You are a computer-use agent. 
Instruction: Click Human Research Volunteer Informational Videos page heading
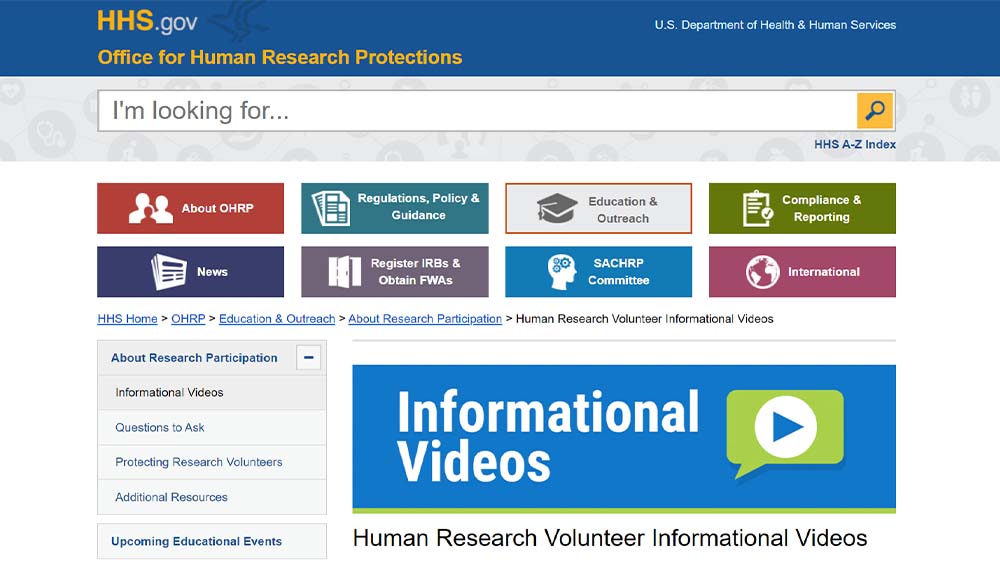[610, 538]
